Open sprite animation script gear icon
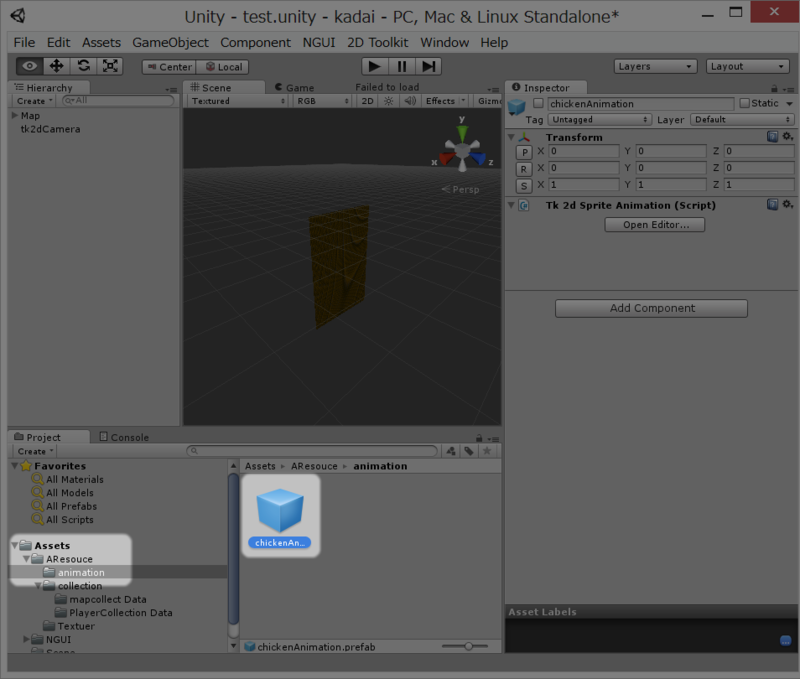800x679 pixels. 788,205
